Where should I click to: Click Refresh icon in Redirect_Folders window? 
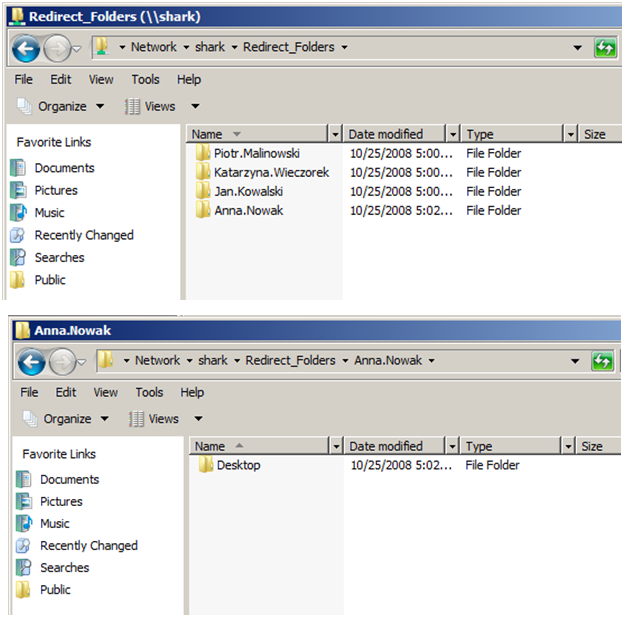click(605, 48)
